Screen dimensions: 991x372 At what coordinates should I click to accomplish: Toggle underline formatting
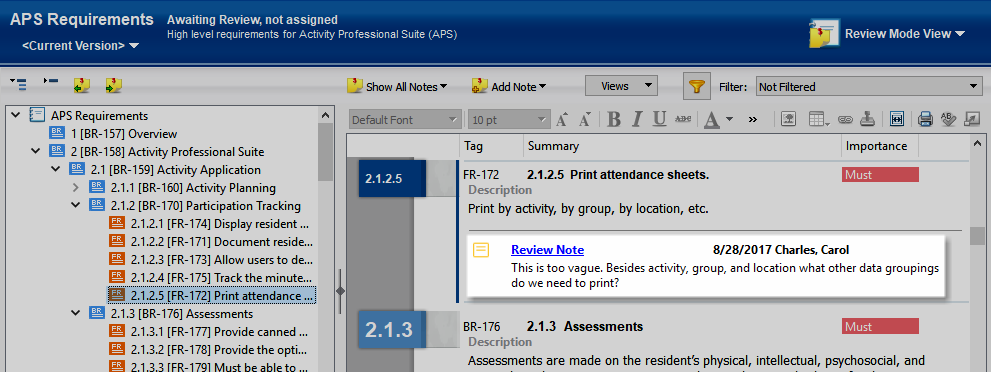pos(660,119)
